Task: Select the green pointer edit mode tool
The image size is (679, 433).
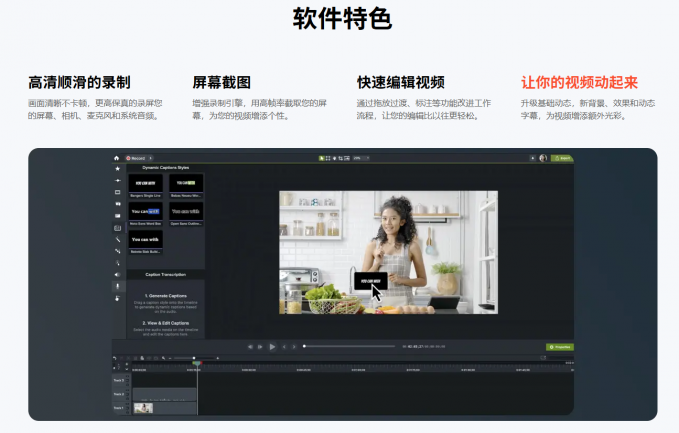Action: (322, 158)
